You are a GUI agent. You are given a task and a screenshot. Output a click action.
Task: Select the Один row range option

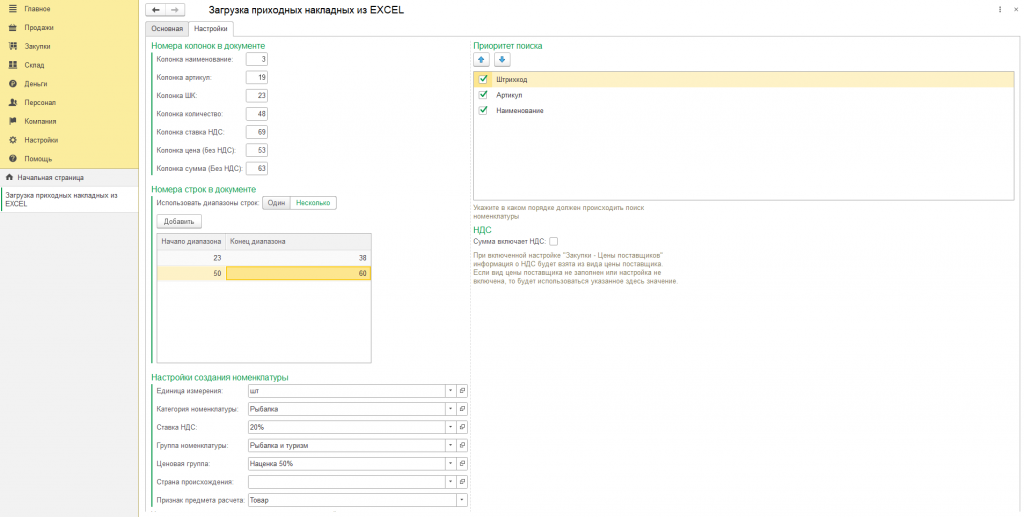276,203
